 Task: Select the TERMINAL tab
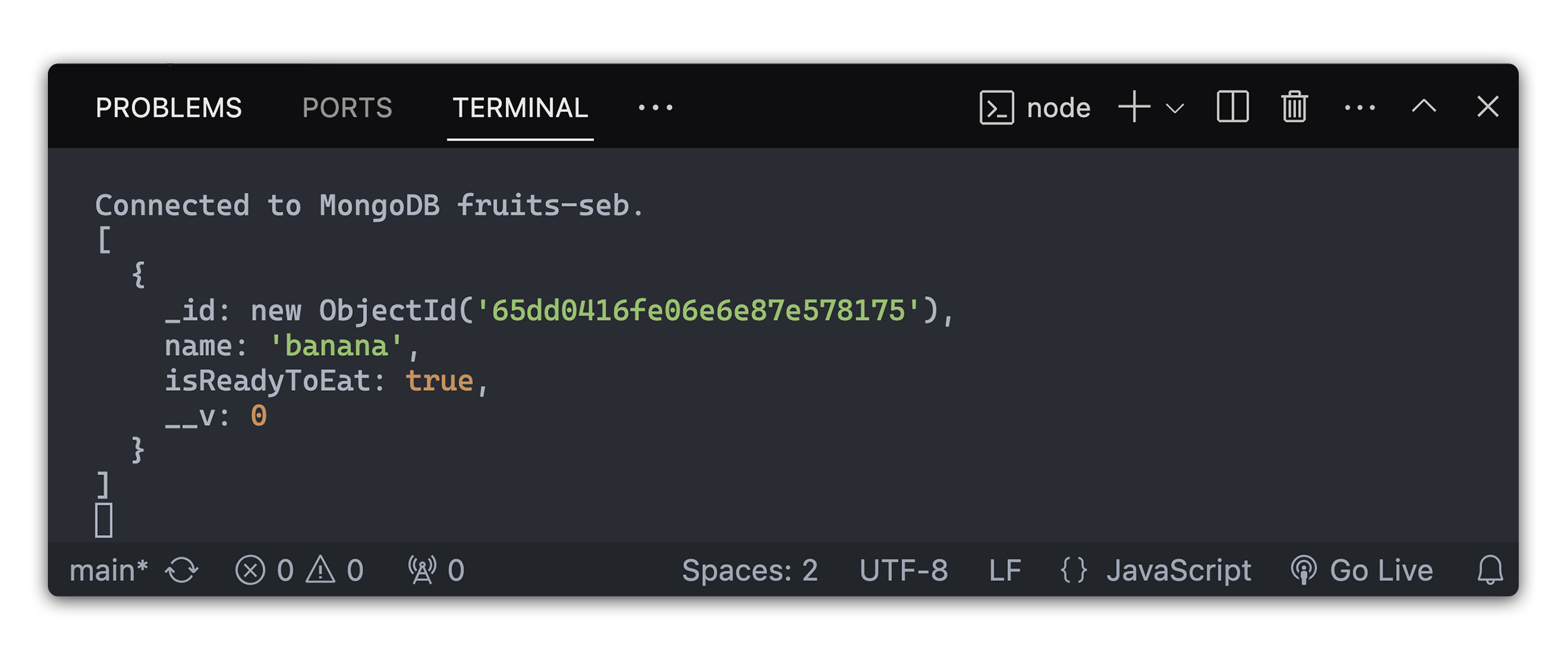[520, 108]
